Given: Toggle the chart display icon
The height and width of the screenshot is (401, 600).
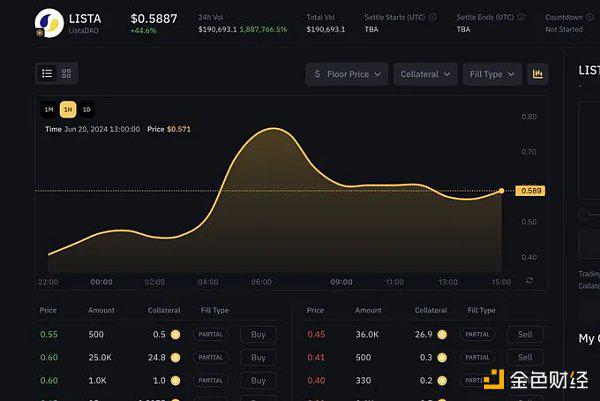Looking at the screenshot, I should tap(538, 74).
